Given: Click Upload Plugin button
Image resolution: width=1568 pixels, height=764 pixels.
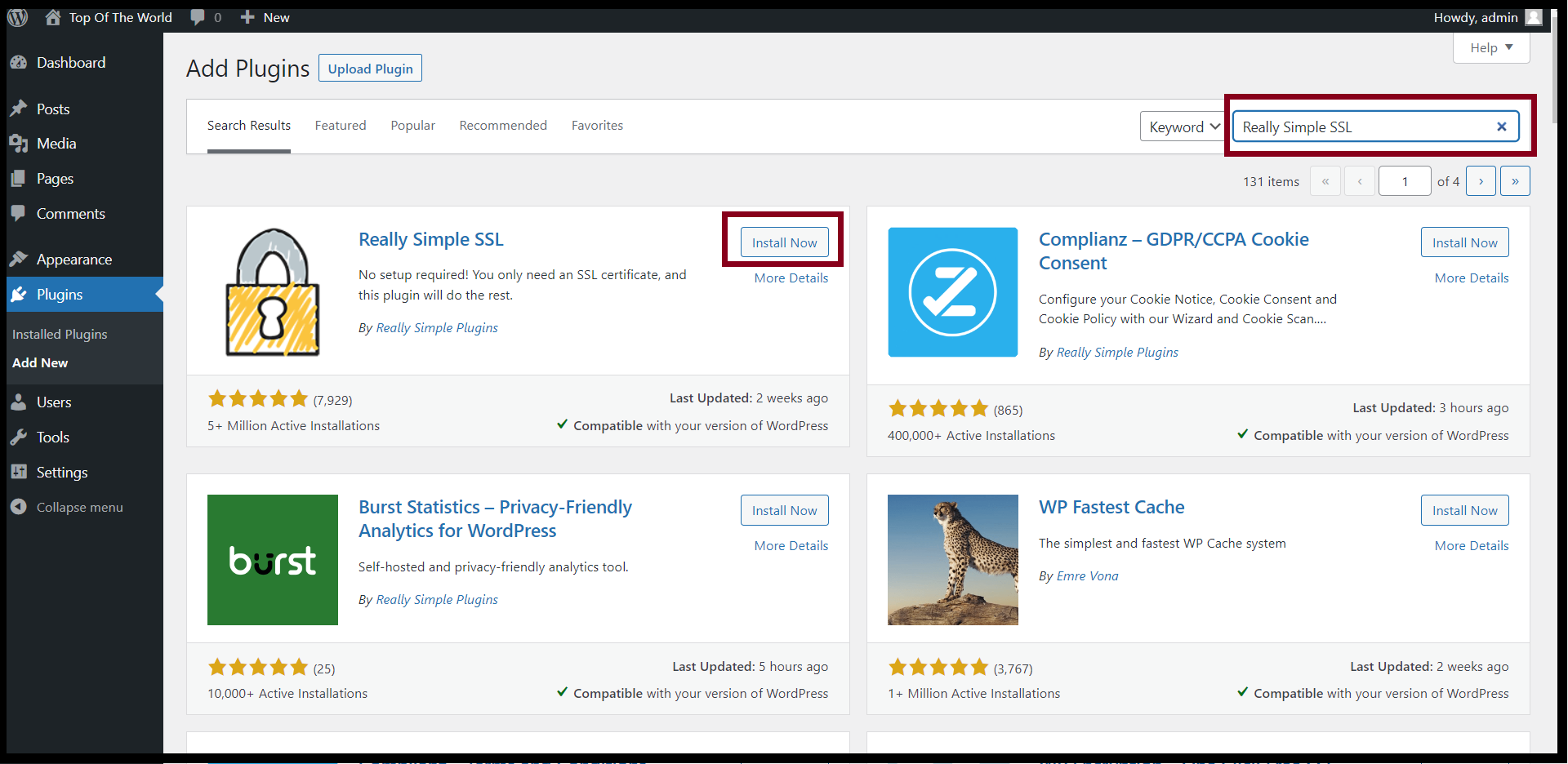Looking at the screenshot, I should 370,69.
